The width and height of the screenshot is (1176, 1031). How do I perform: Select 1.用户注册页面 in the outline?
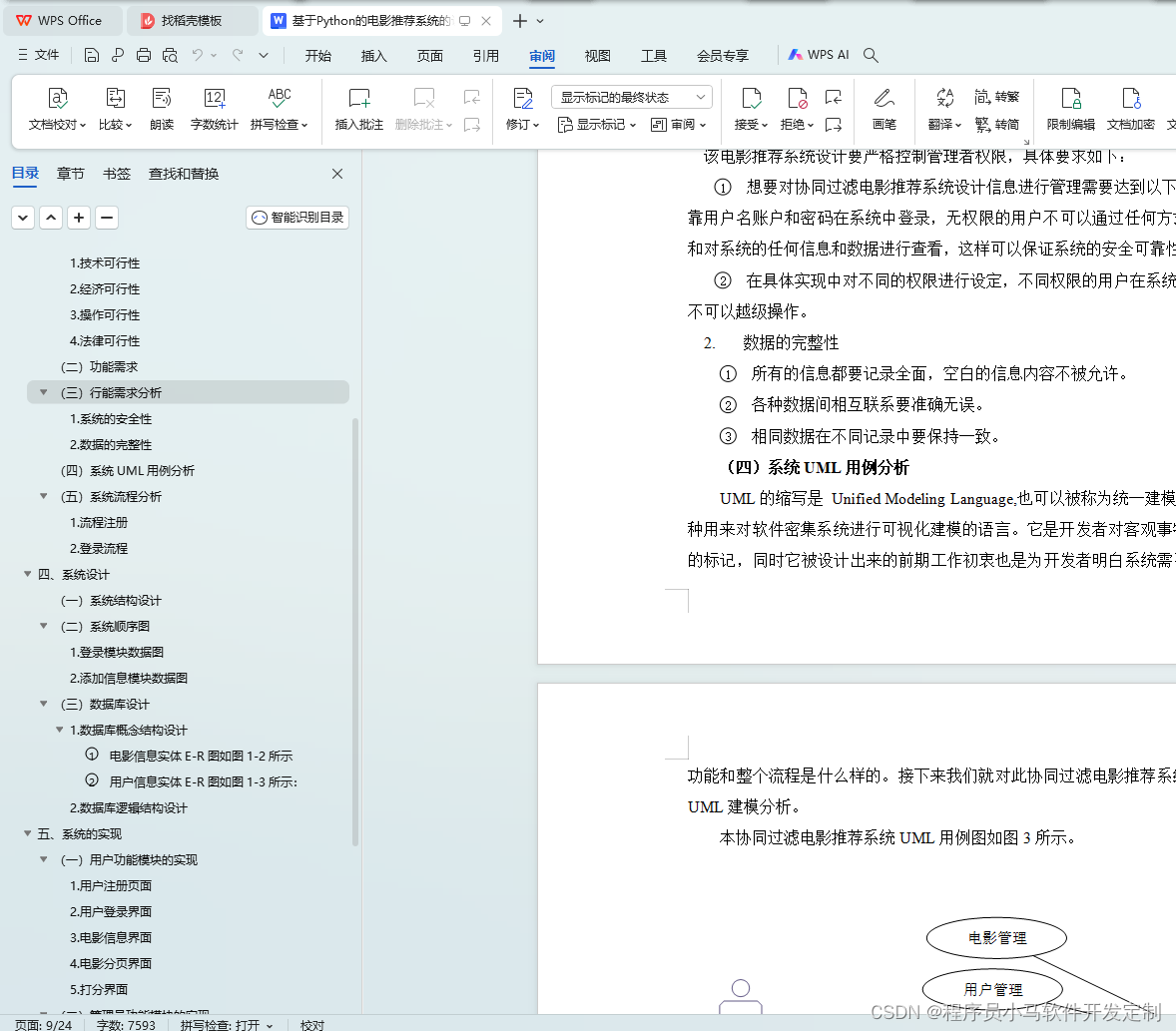[x=109, y=885]
